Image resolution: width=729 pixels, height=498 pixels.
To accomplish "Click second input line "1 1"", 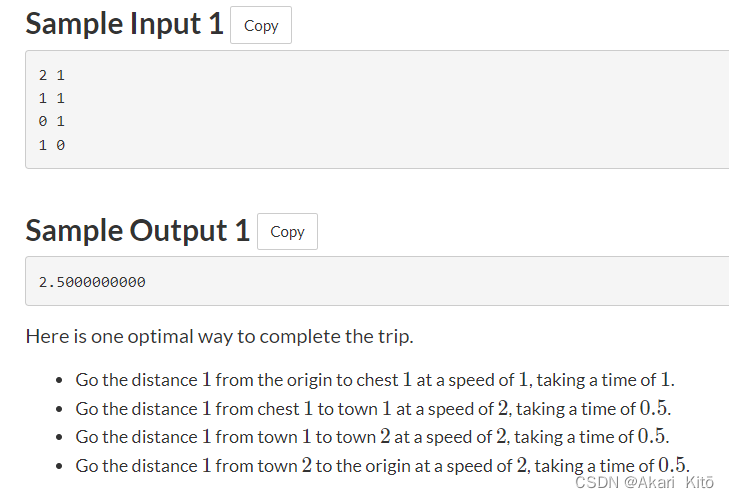I will (52, 98).
